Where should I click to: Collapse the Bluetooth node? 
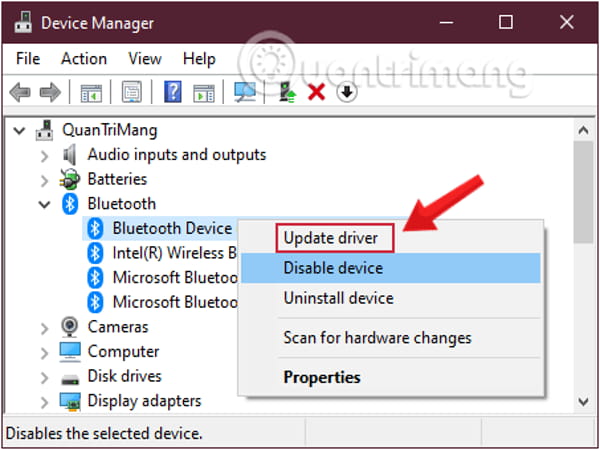pyautogui.click(x=44, y=205)
